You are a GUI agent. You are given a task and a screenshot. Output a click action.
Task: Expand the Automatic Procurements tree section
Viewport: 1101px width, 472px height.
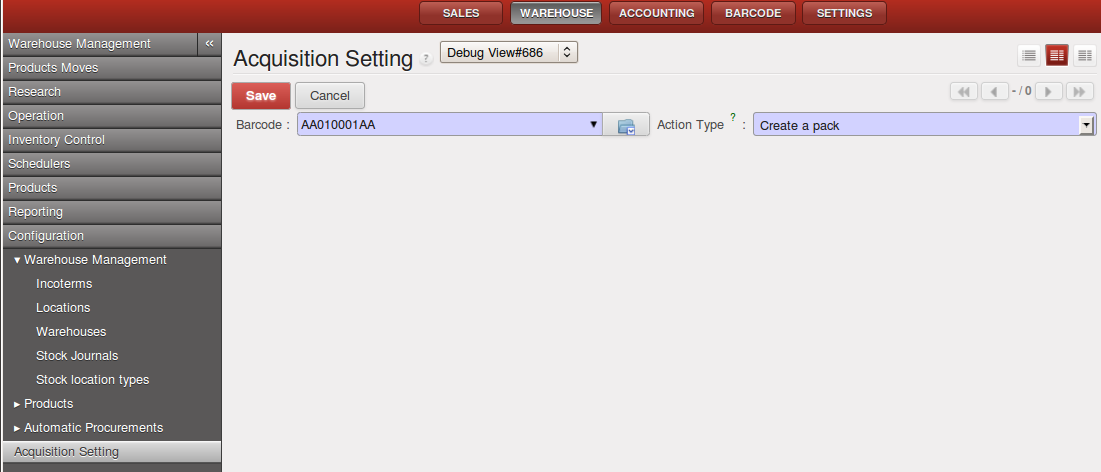(17, 428)
